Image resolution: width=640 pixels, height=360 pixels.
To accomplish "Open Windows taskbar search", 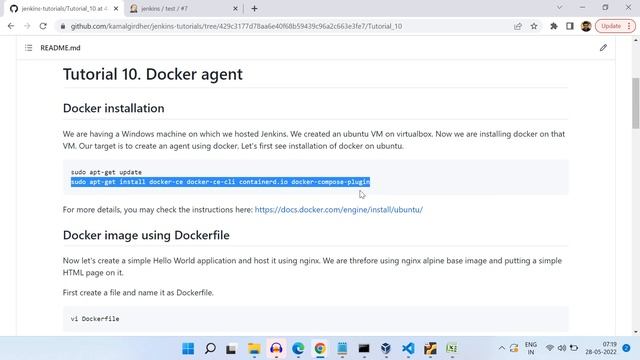I will click(x=210, y=349).
